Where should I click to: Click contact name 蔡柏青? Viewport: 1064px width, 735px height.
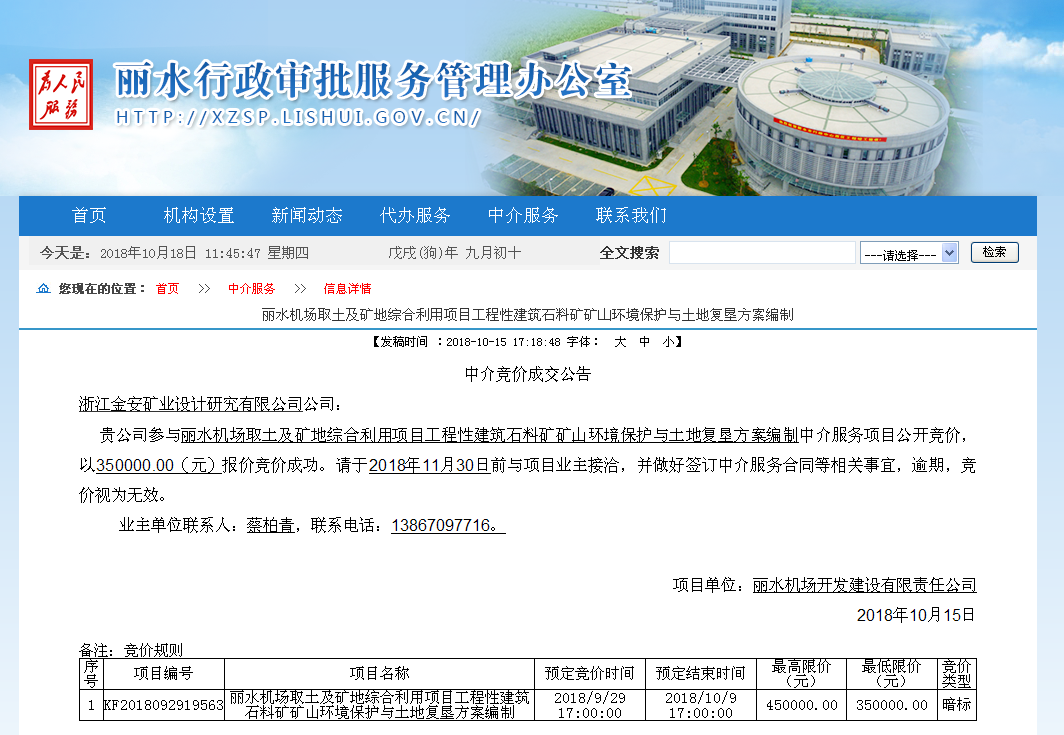[270, 525]
